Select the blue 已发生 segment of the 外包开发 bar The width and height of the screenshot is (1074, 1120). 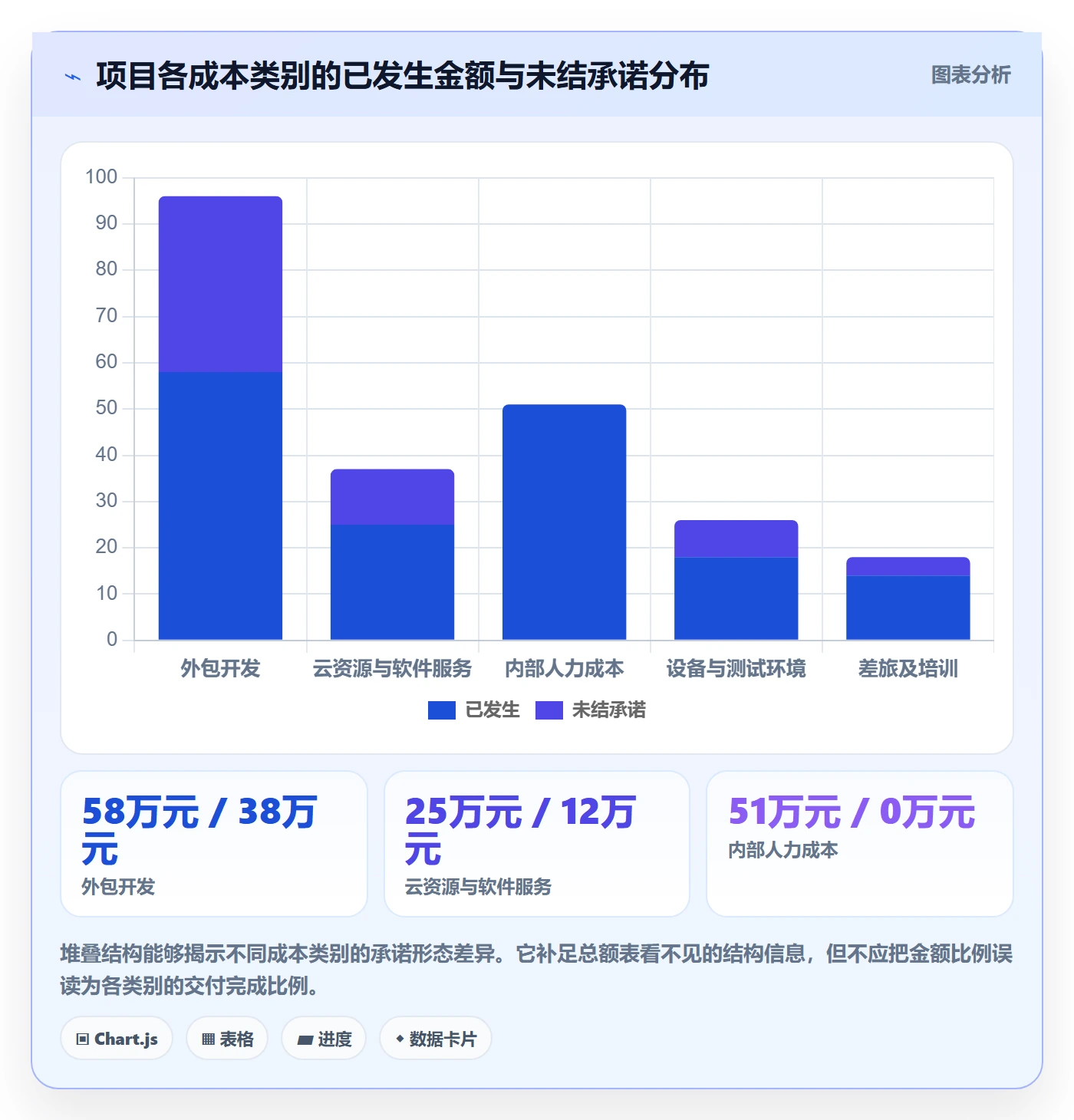(220, 506)
